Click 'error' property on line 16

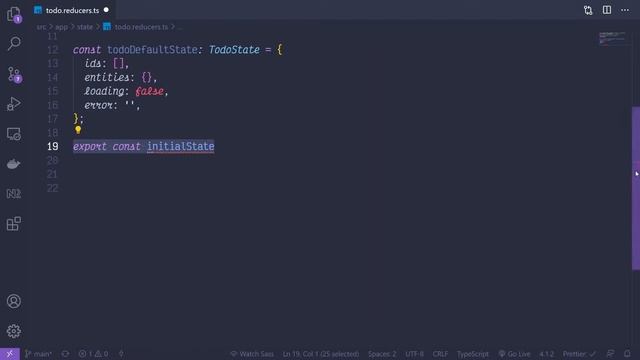(x=98, y=105)
